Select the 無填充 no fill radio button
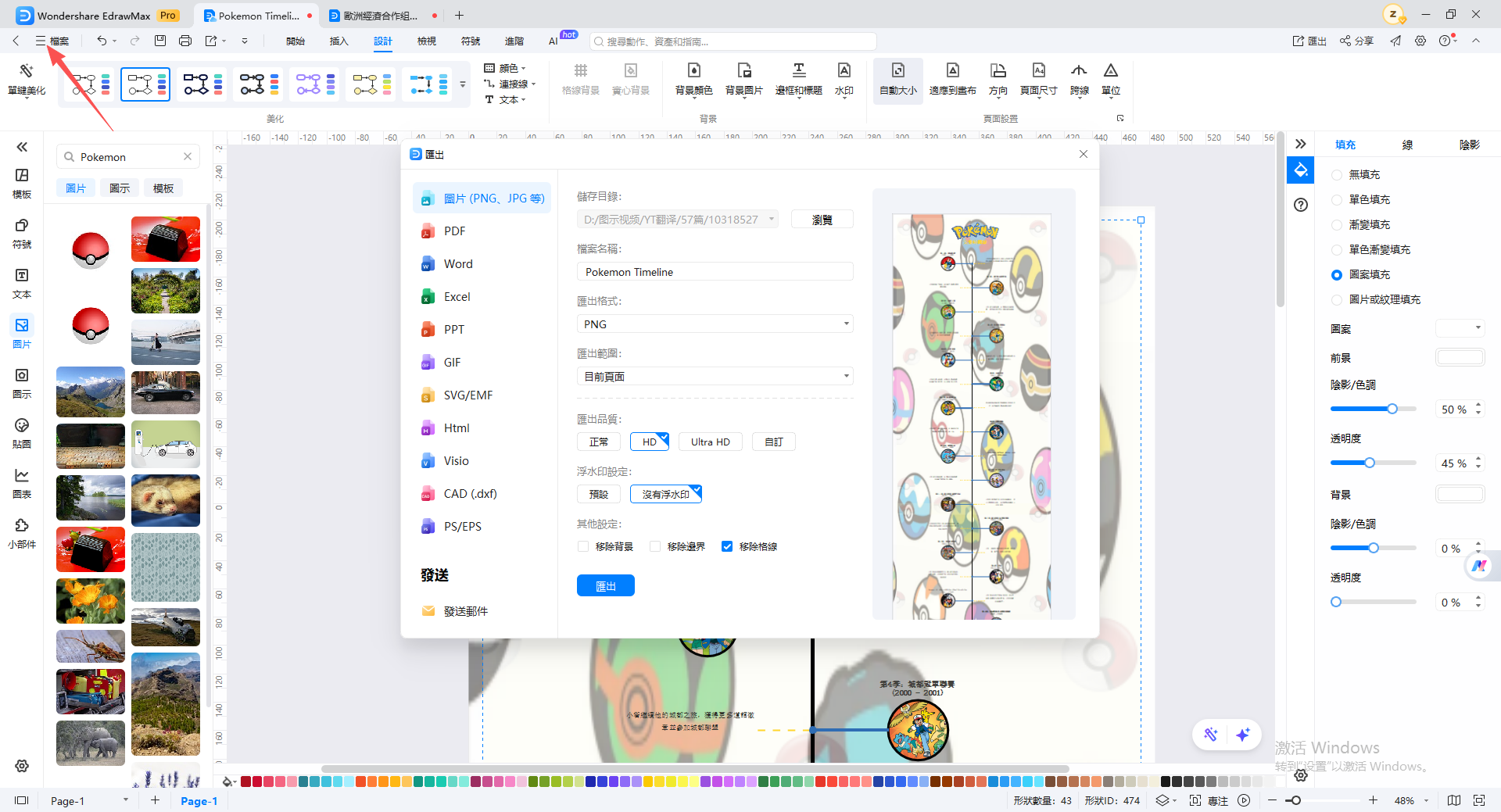 (x=1337, y=175)
